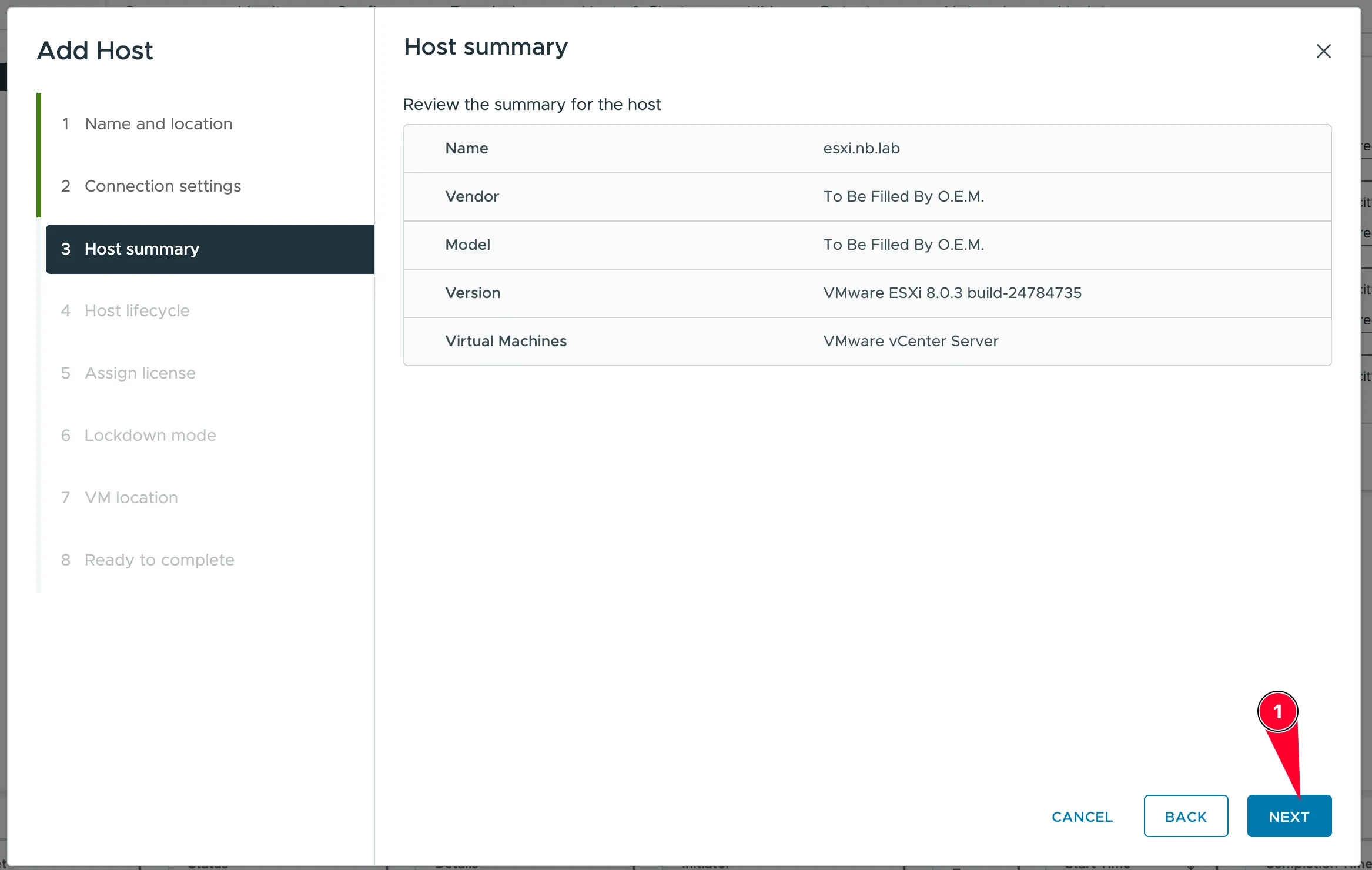Select step 7 VM location
Viewport: 1372px width, 870px height.
coord(119,498)
